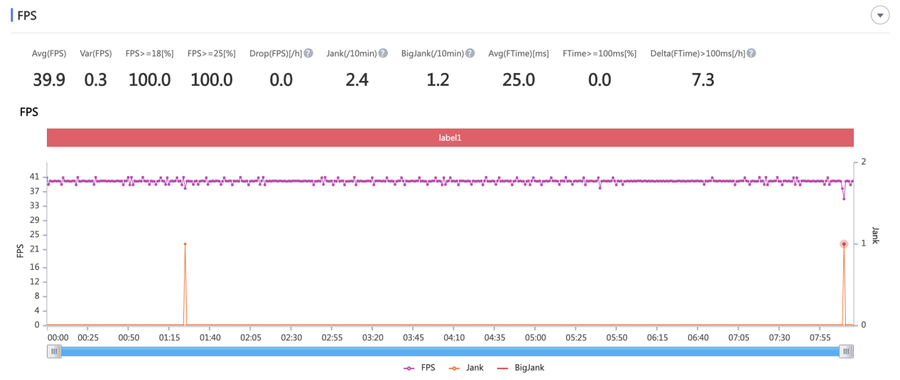Click the Avg(FTime) value 25.0
The height and width of the screenshot is (380, 900).
(x=519, y=80)
